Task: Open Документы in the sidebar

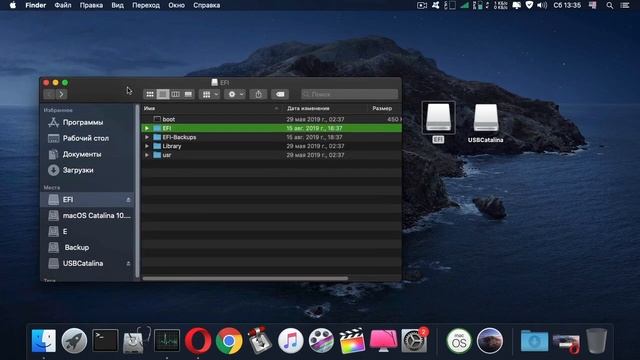Action: pos(75,154)
